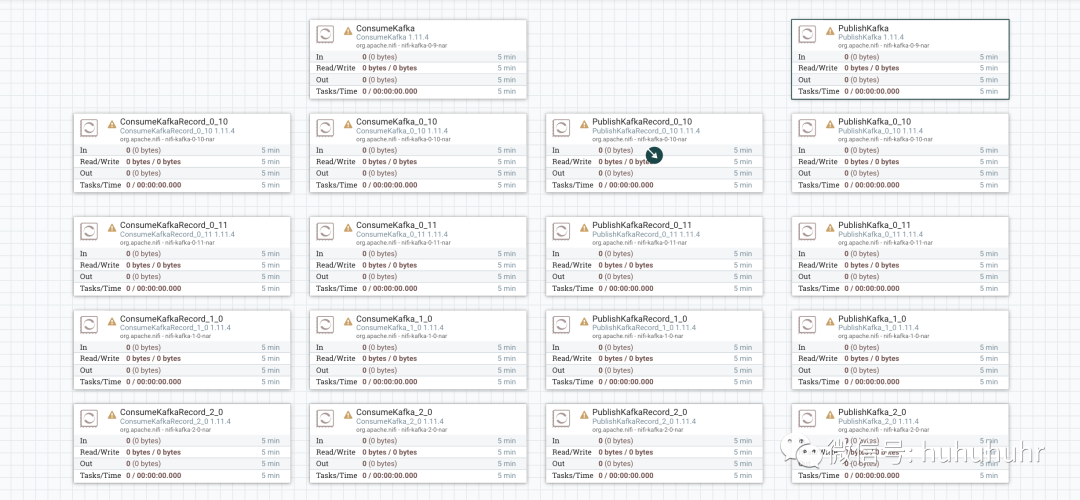The height and width of the screenshot is (500, 1080).
Task: Click the PublishKafkaRecord_0_11 processor icon
Action: tap(561, 231)
